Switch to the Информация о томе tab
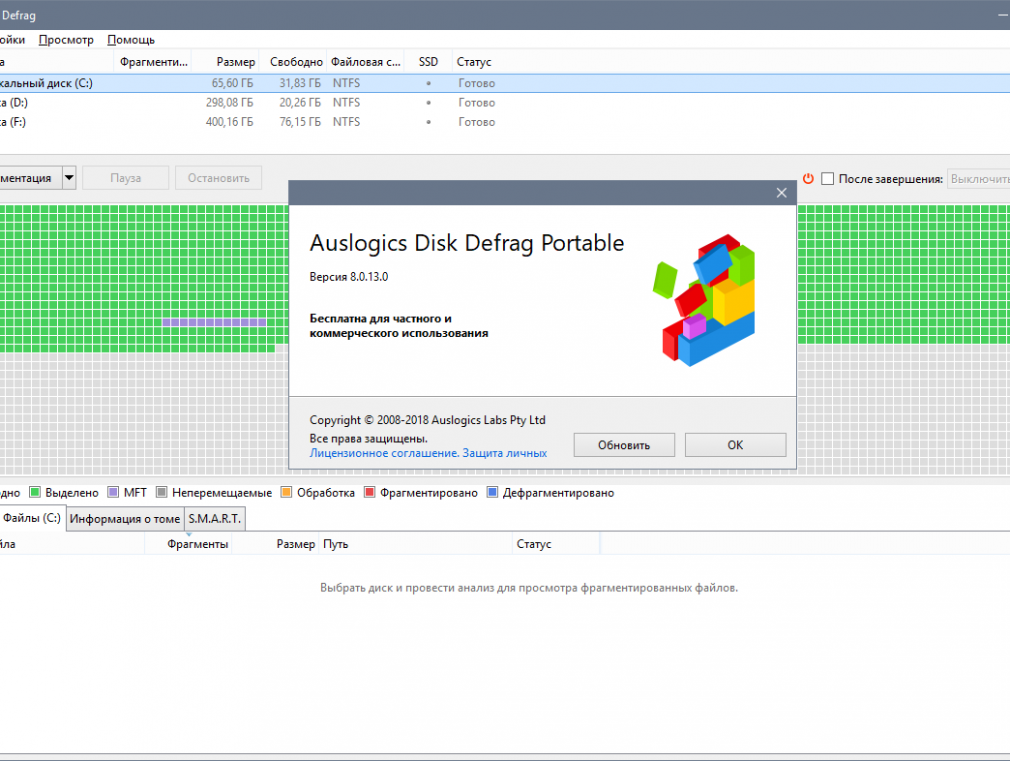 click(125, 519)
